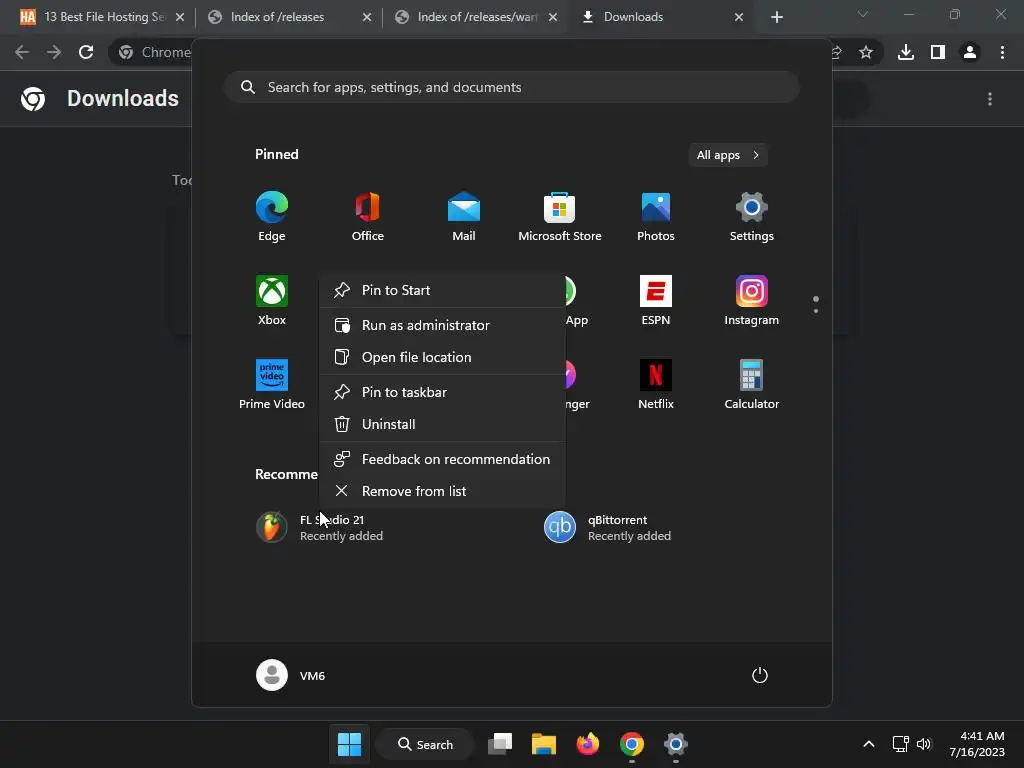Screen dimensions: 1024x768
Task: Open Chrome profile avatar icon
Action: point(970,52)
